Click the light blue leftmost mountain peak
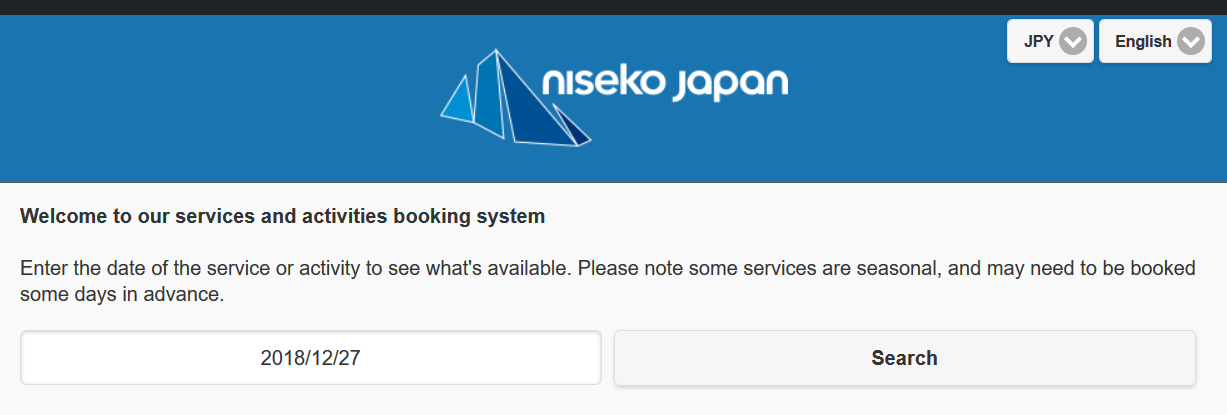The image size is (1227, 415). point(459,100)
